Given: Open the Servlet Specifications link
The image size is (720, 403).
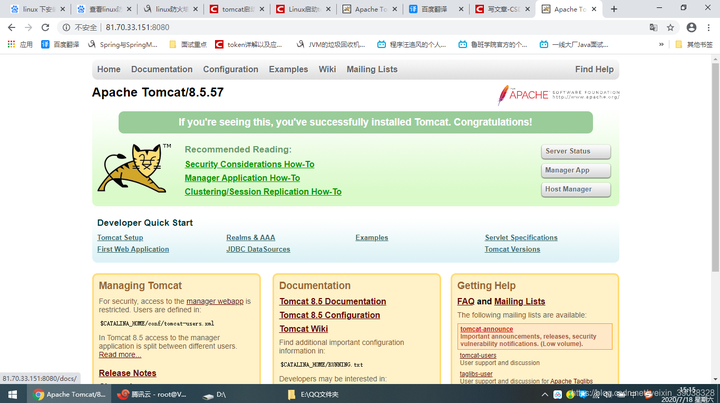Looking at the screenshot, I should [x=521, y=238].
